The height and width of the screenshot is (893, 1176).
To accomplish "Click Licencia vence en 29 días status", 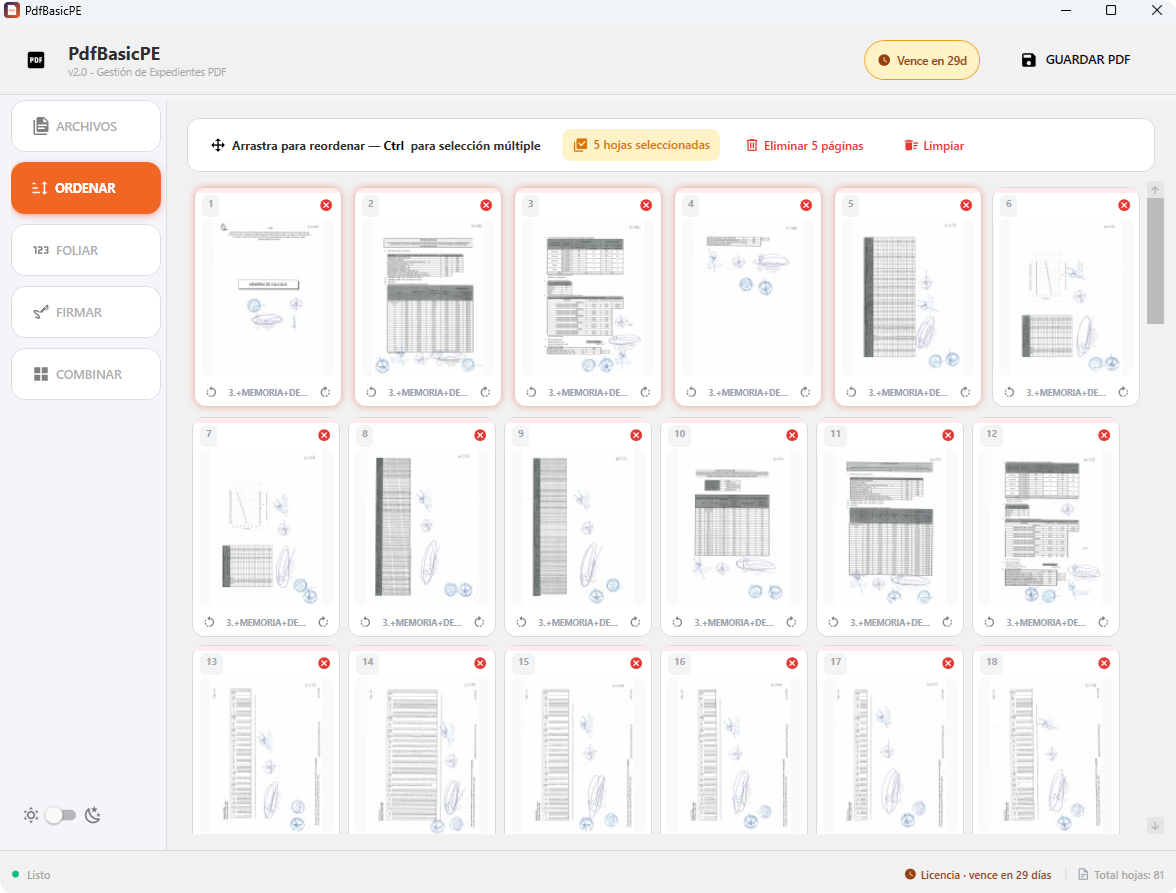I will [978, 875].
